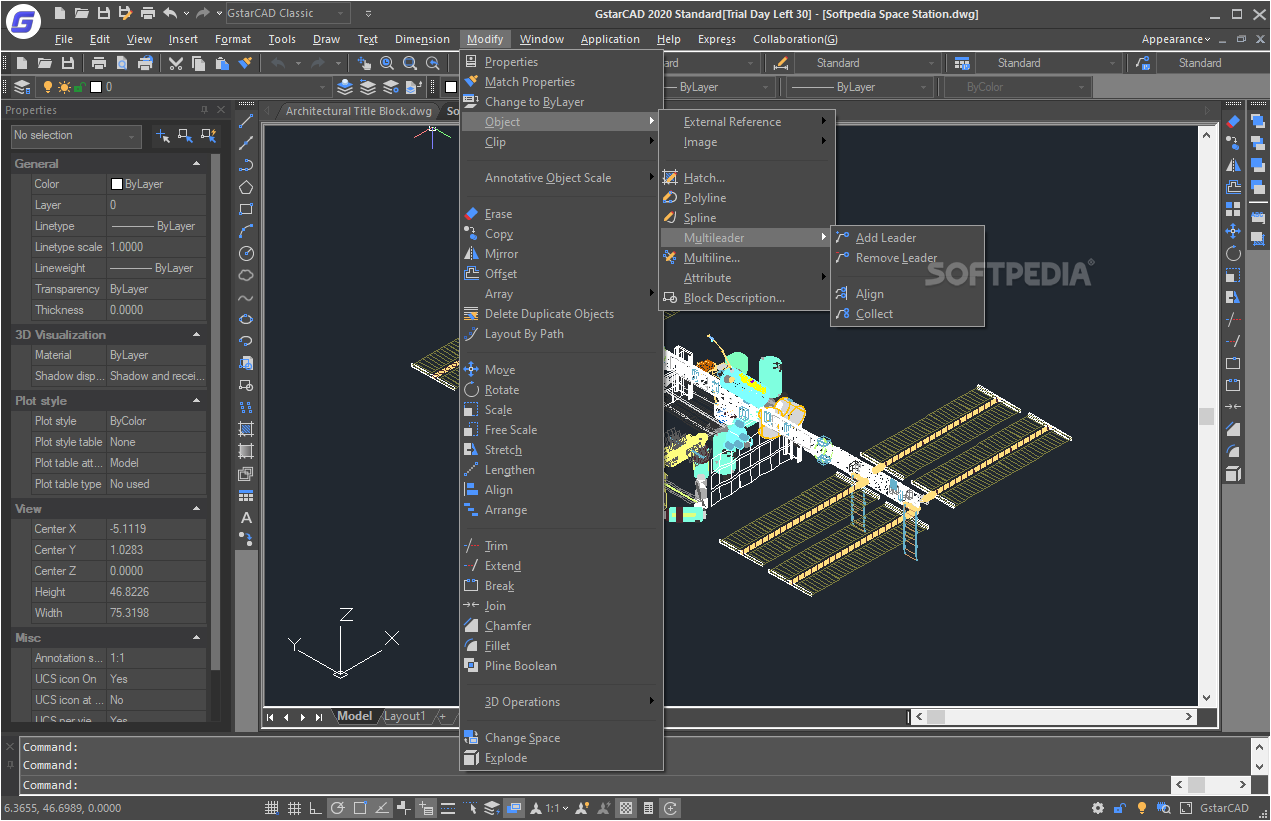Open the Layer Properties Manager icon
The image size is (1271, 821).
(x=22, y=87)
